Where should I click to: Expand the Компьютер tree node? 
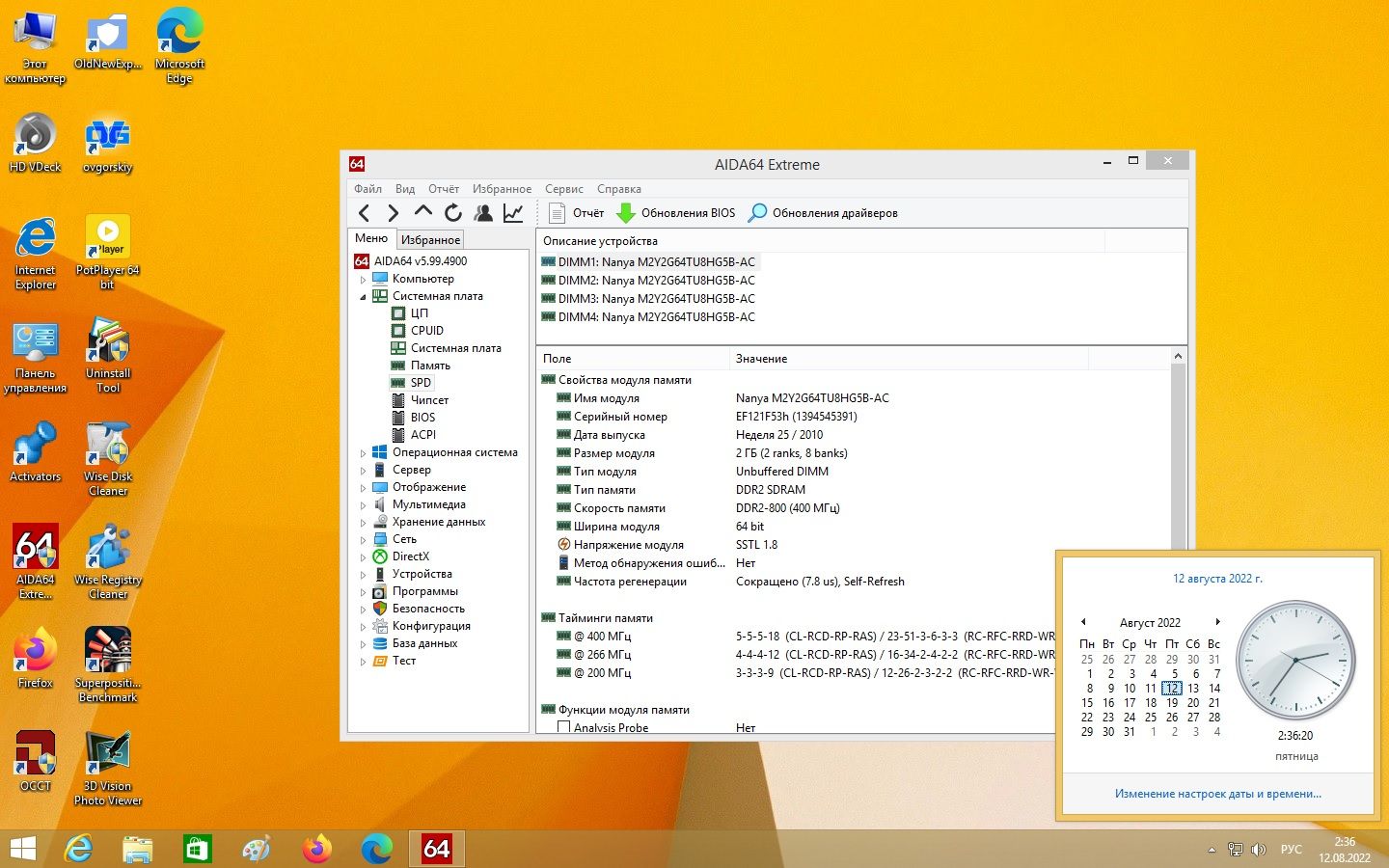(364, 280)
